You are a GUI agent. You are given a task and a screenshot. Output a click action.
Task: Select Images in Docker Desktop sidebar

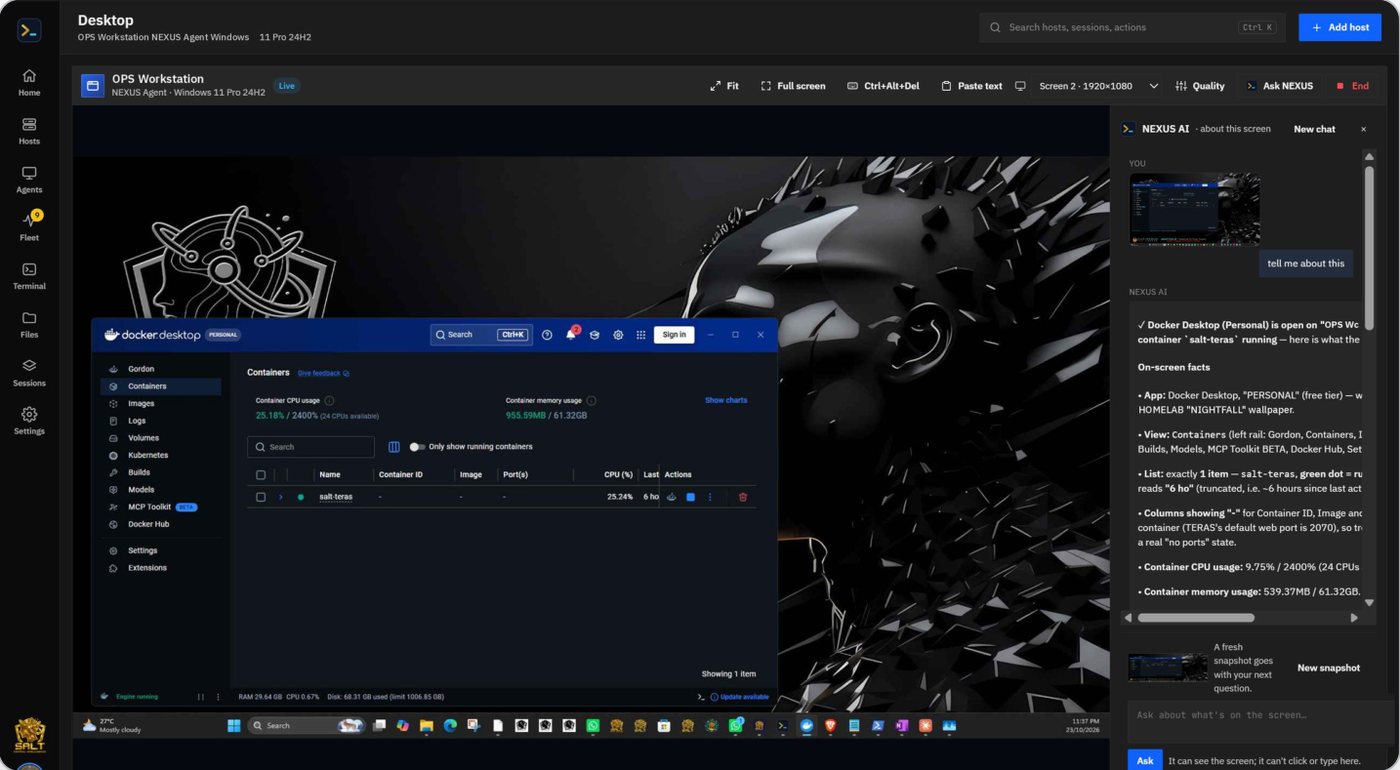coord(141,403)
